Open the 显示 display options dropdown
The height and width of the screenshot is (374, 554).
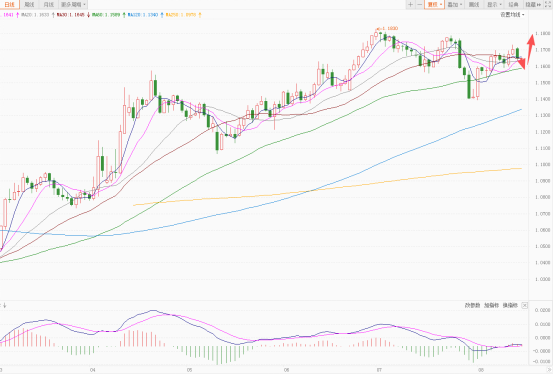(494, 5)
